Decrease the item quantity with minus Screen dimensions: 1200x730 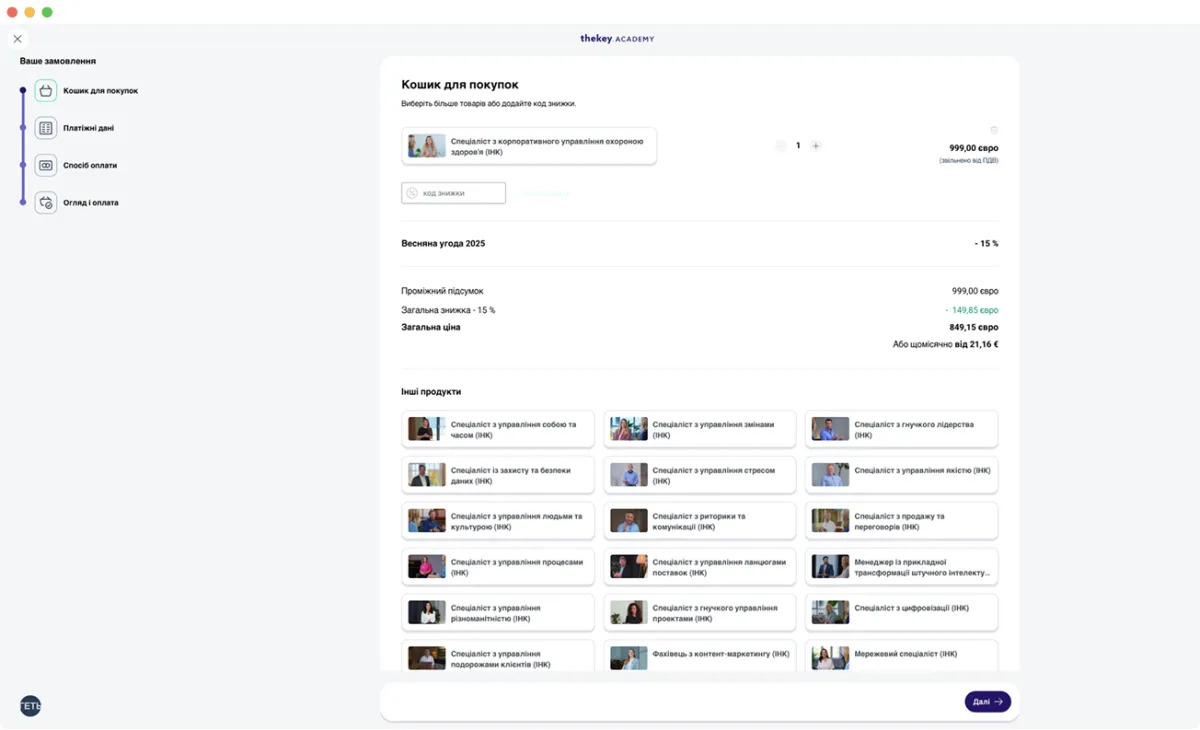(781, 146)
